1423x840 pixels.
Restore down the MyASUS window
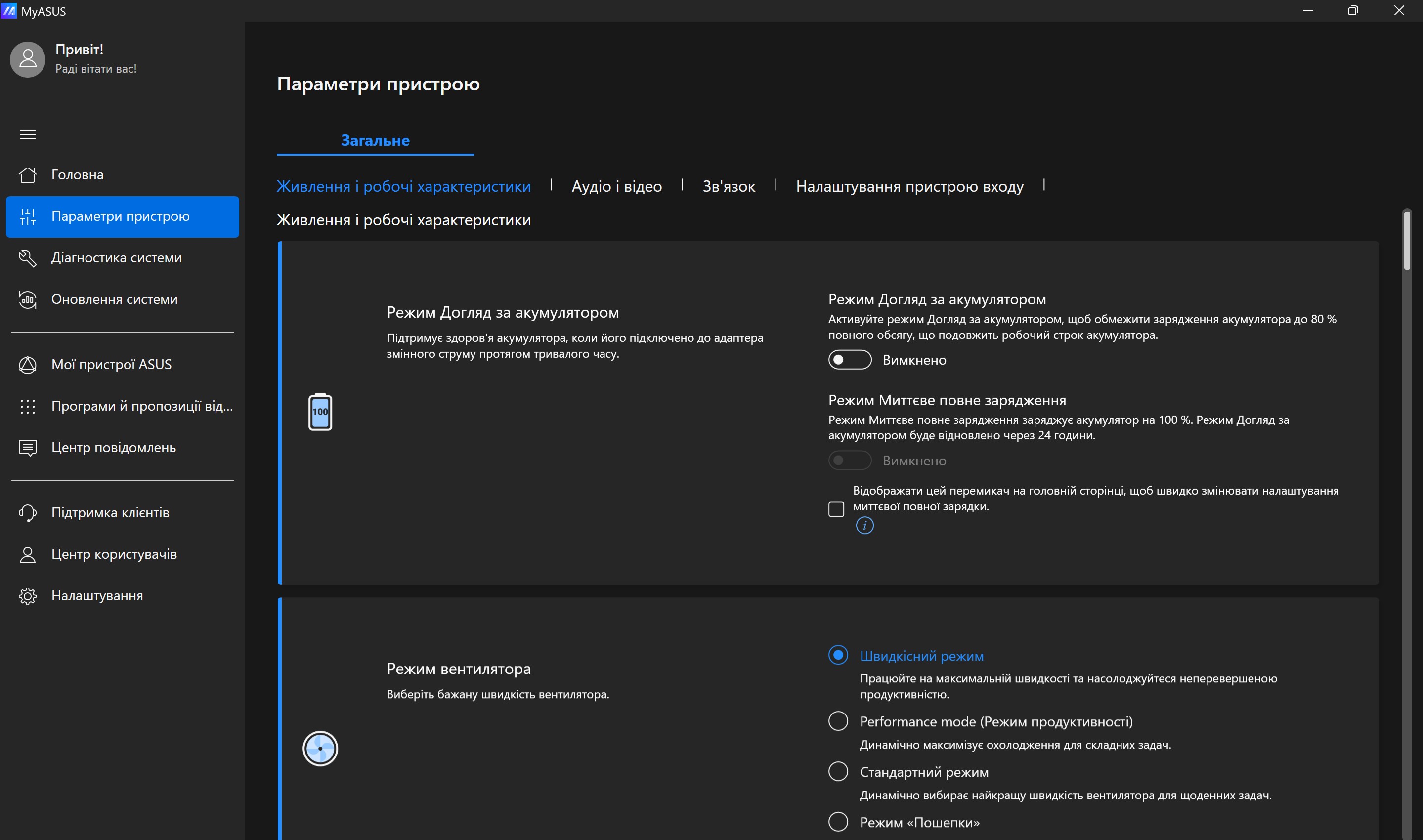(x=1353, y=11)
